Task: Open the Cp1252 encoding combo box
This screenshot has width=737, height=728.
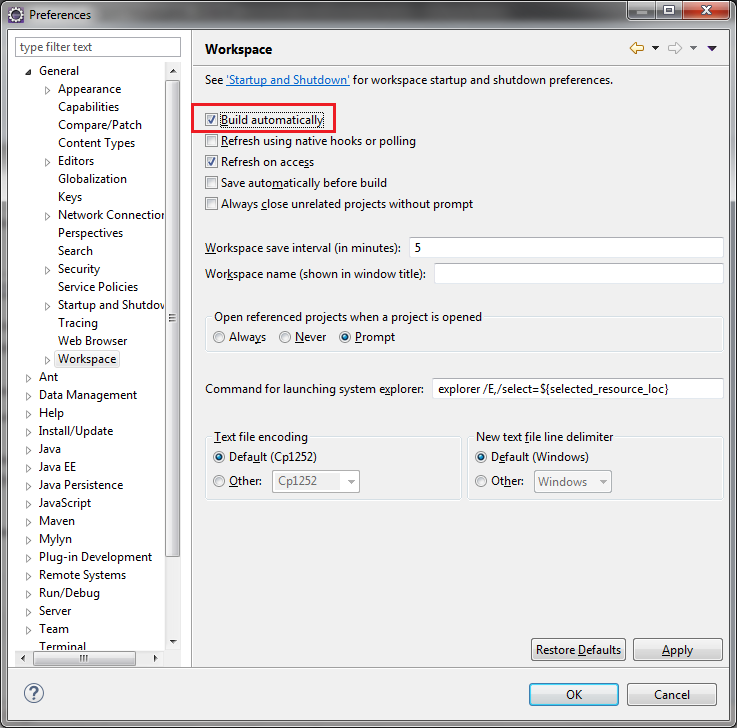Action: (316, 481)
